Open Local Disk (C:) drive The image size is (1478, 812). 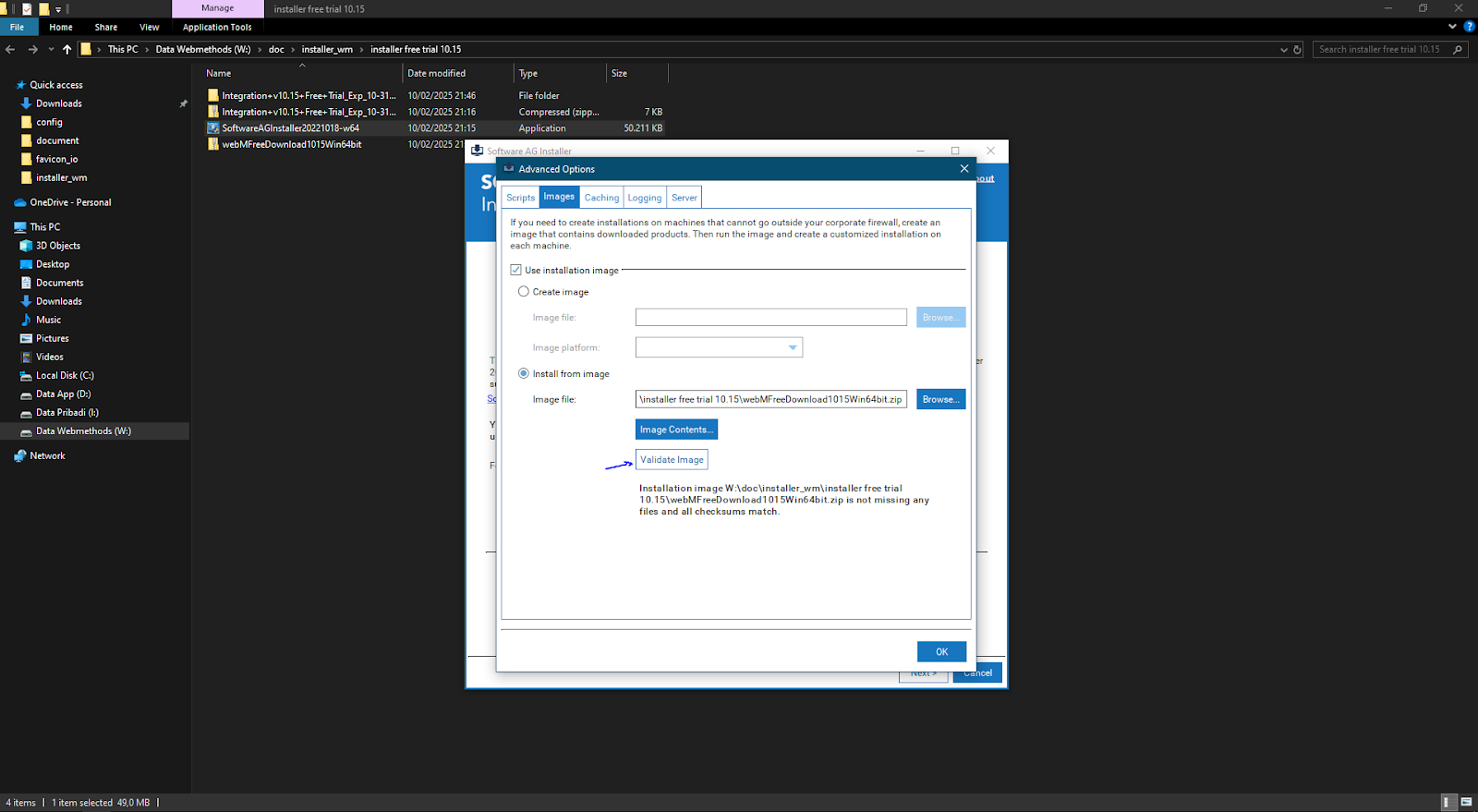65,376
